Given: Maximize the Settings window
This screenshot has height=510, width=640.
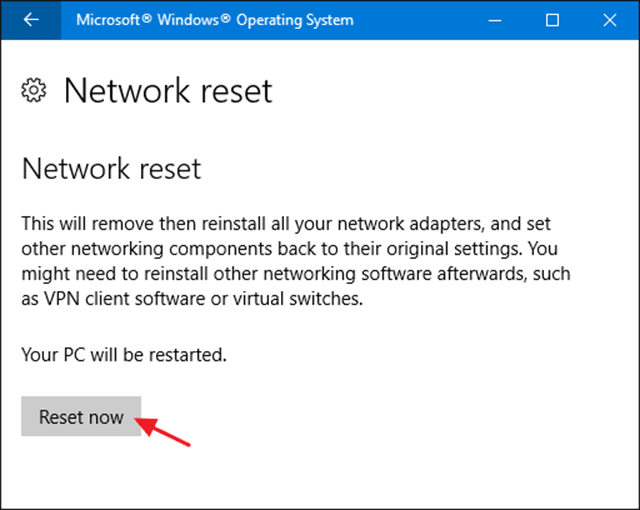Looking at the screenshot, I should [552, 20].
